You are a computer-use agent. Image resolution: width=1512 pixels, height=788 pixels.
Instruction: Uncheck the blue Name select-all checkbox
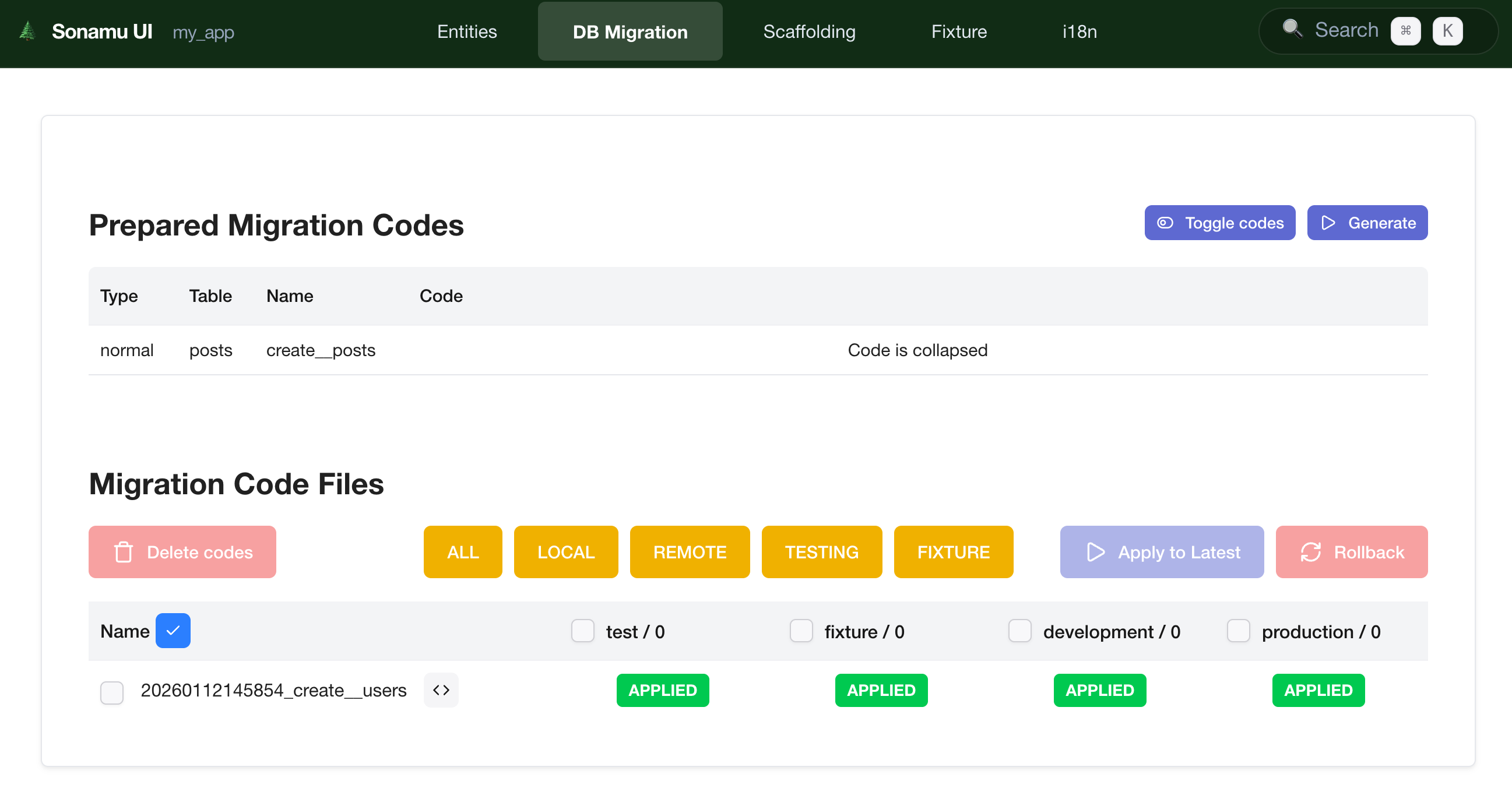pyautogui.click(x=173, y=631)
